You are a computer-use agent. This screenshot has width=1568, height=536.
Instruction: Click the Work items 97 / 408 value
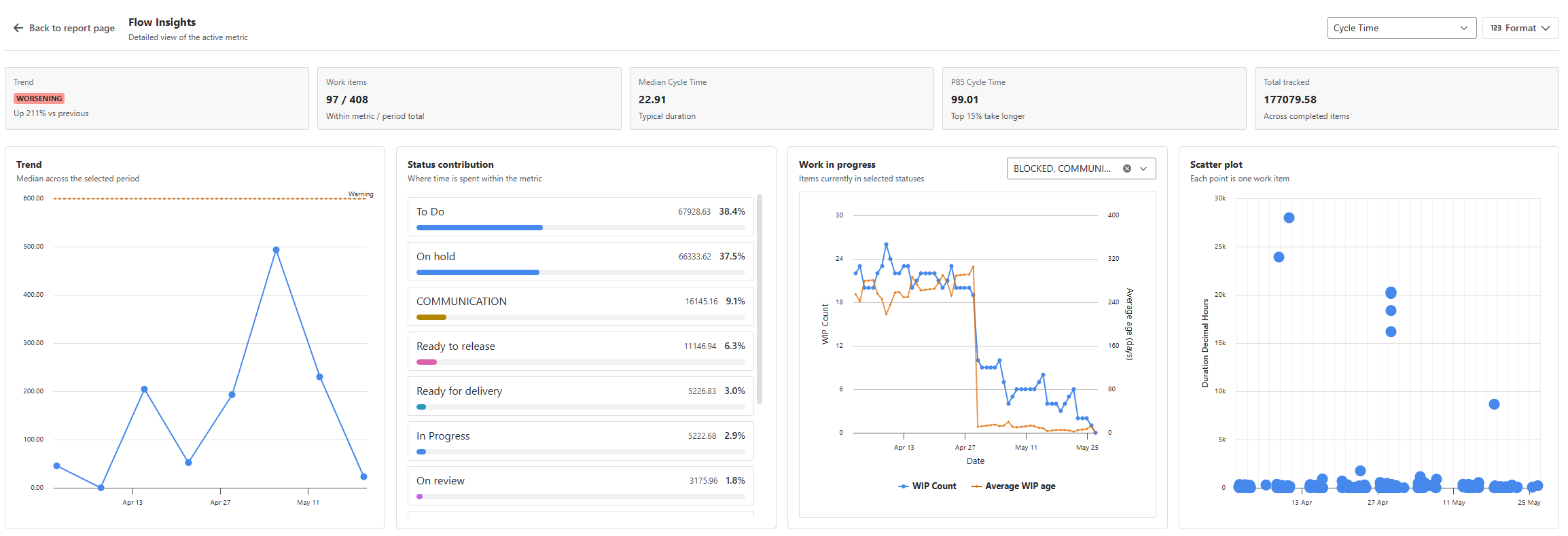(347, 100)
